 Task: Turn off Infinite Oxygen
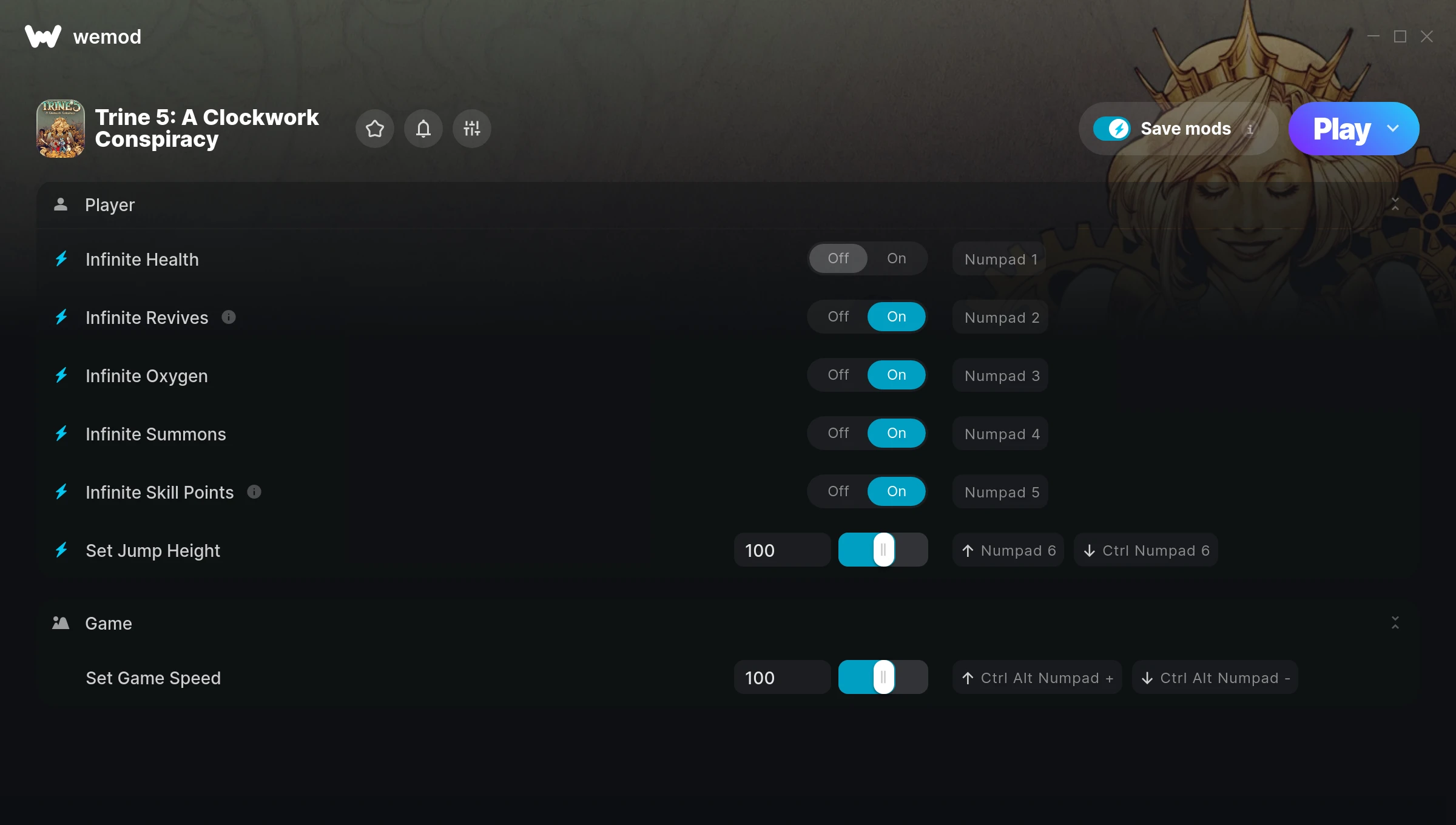click(838, 375)
